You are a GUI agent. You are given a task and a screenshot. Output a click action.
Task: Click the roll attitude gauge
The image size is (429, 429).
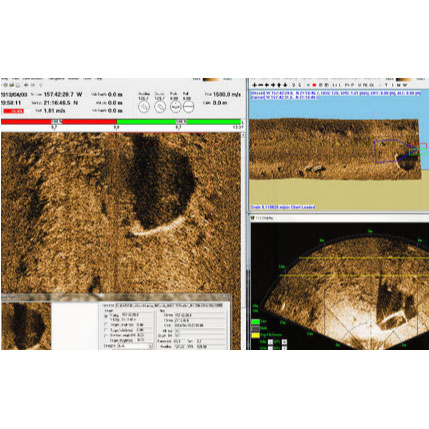point(188,107)
